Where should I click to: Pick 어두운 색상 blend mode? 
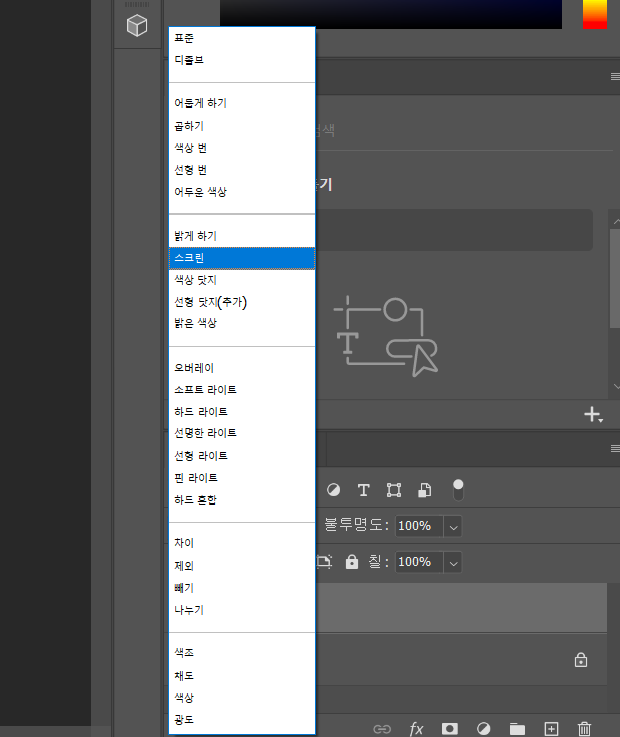coord(242,192)
